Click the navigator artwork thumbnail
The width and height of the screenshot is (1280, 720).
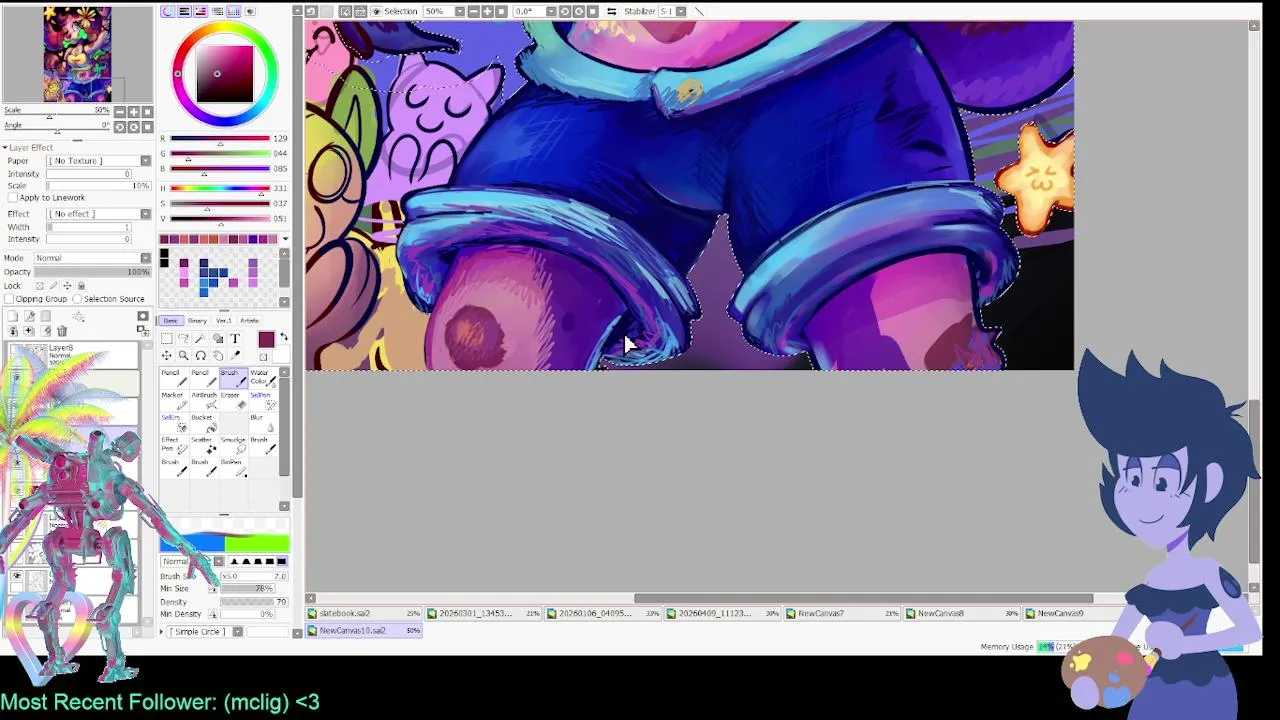point(77,53)
